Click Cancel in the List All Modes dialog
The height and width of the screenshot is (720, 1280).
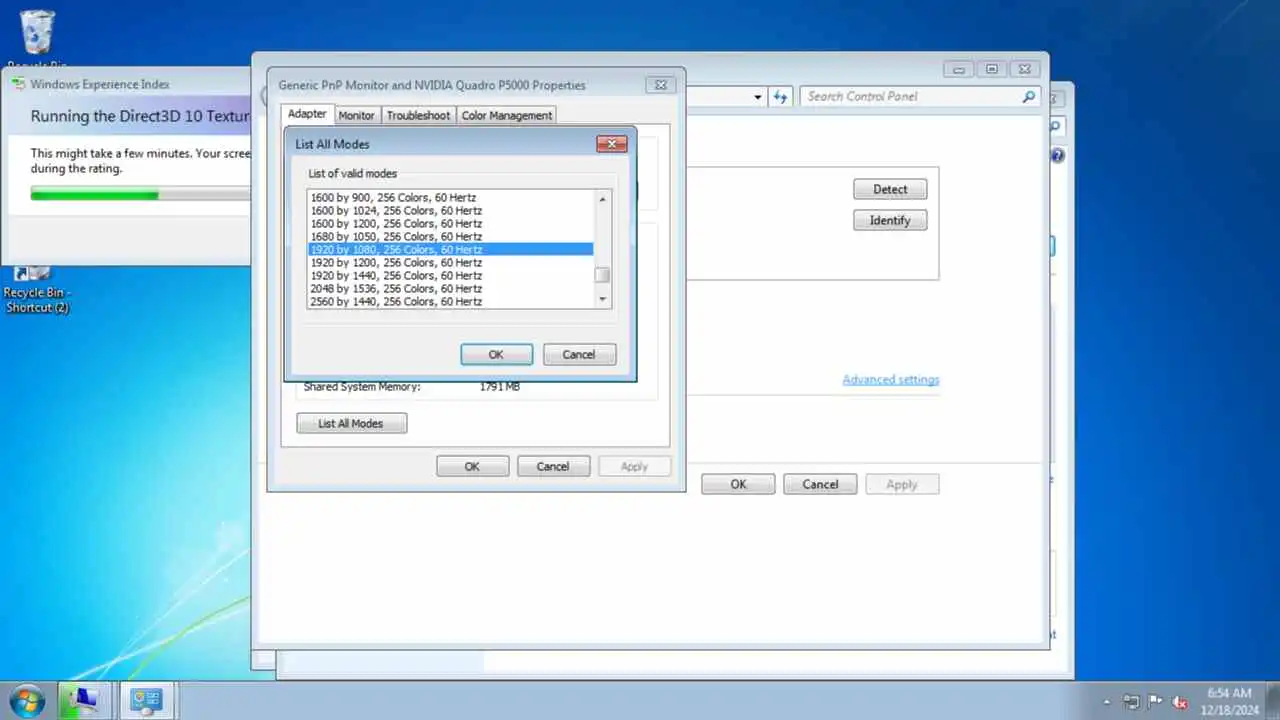pyautogui.click(x=579, y=354)
